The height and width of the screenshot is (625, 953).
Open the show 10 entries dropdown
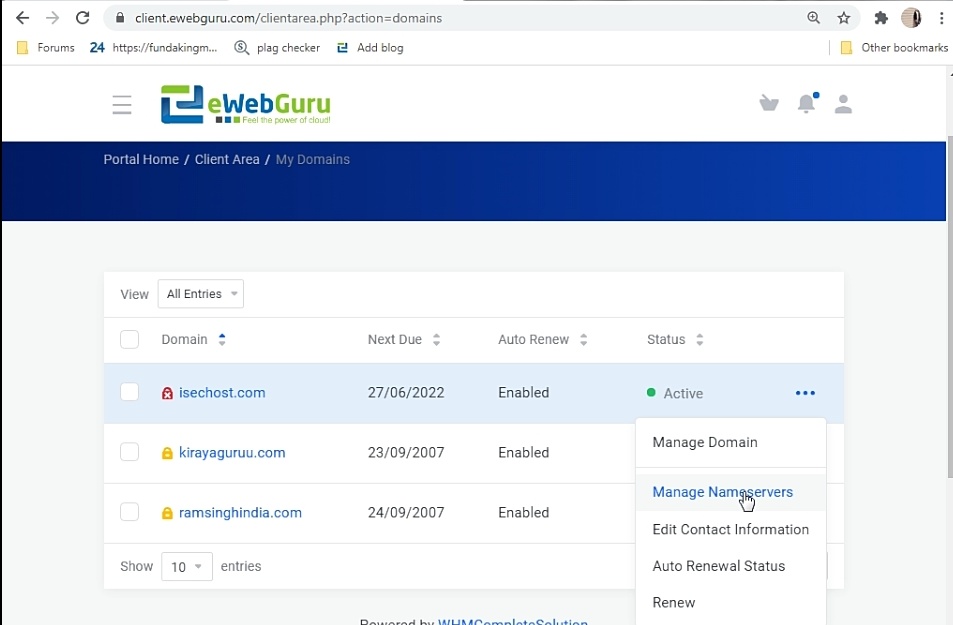point(187,567)
